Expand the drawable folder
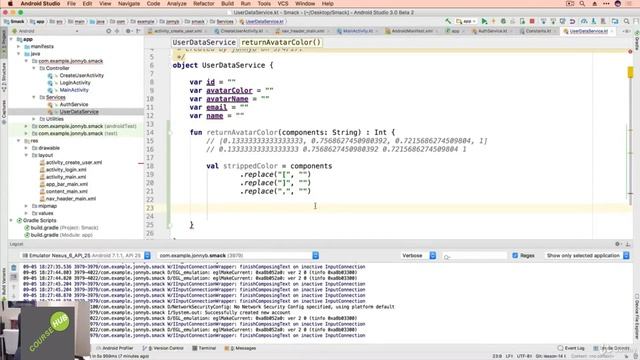640x360 pixels. [x=27, y=148]
